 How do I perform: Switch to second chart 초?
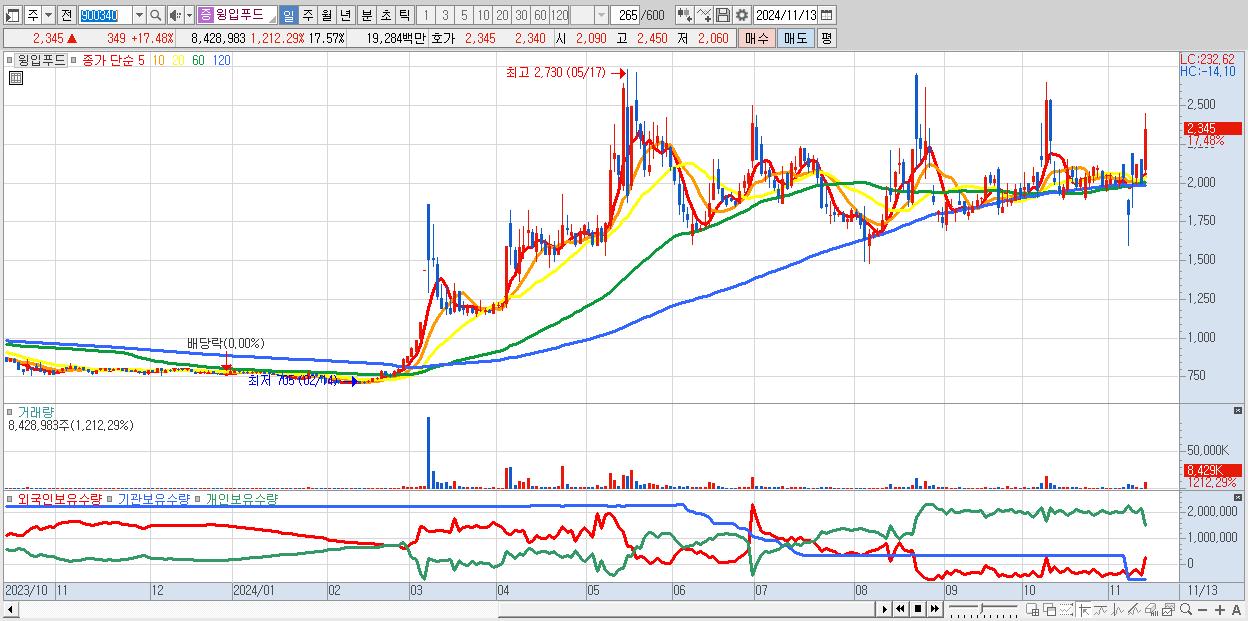coord(386,15)
